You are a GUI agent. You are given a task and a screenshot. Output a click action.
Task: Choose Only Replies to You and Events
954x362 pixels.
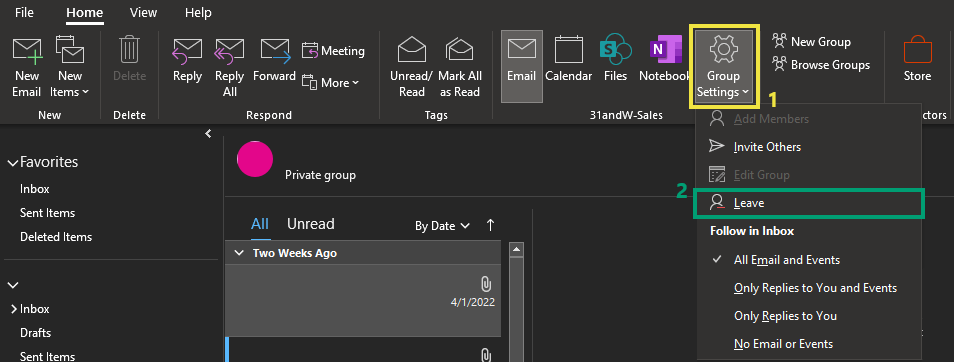pyautogui.click(x=809, y=288)
